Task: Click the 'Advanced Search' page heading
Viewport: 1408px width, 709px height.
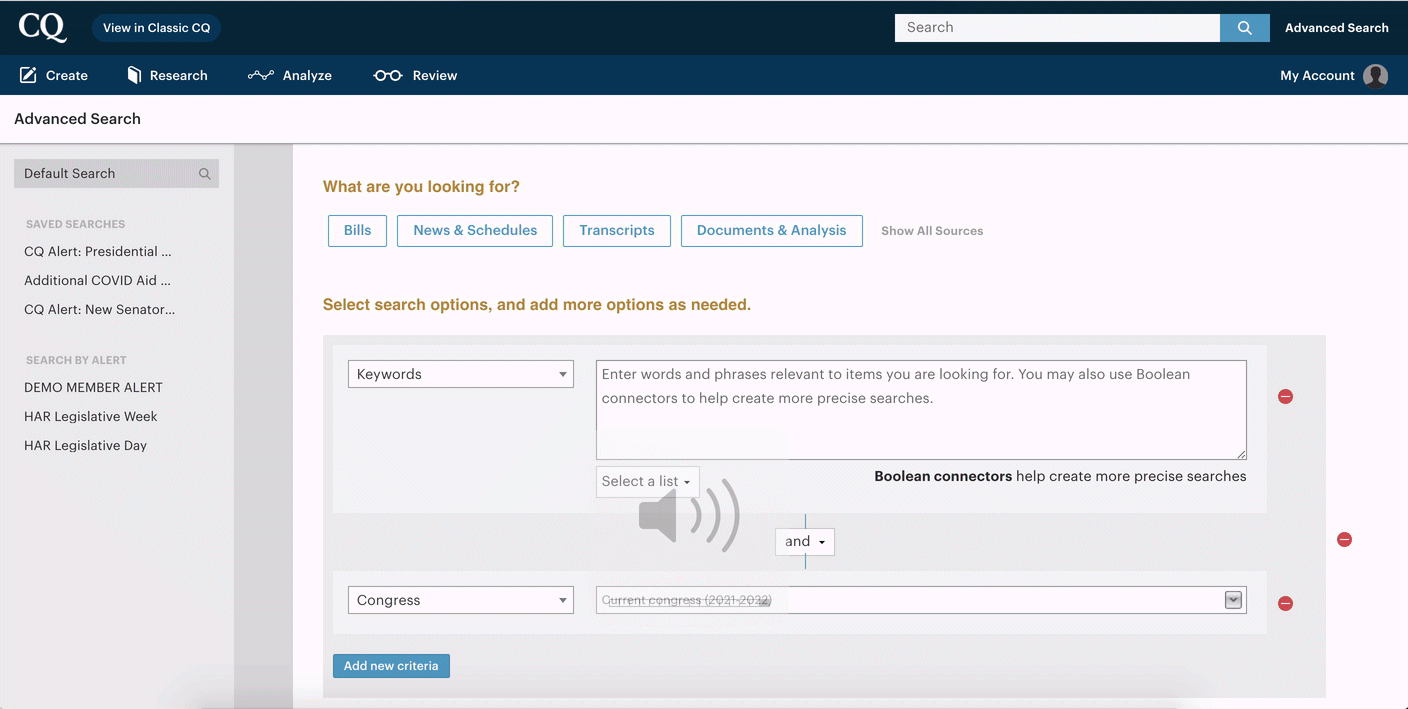Action: click(x=77, y=119)
